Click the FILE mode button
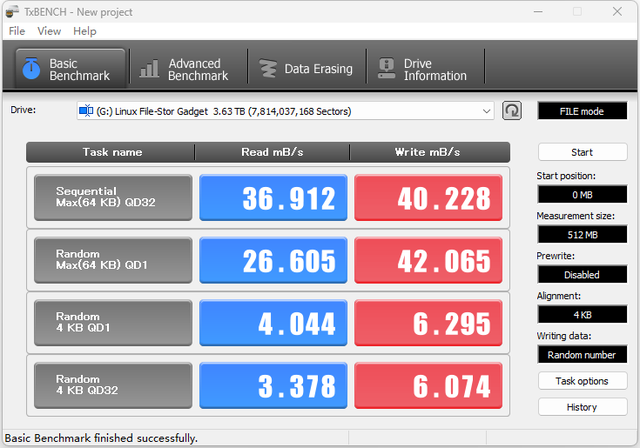 582,111
